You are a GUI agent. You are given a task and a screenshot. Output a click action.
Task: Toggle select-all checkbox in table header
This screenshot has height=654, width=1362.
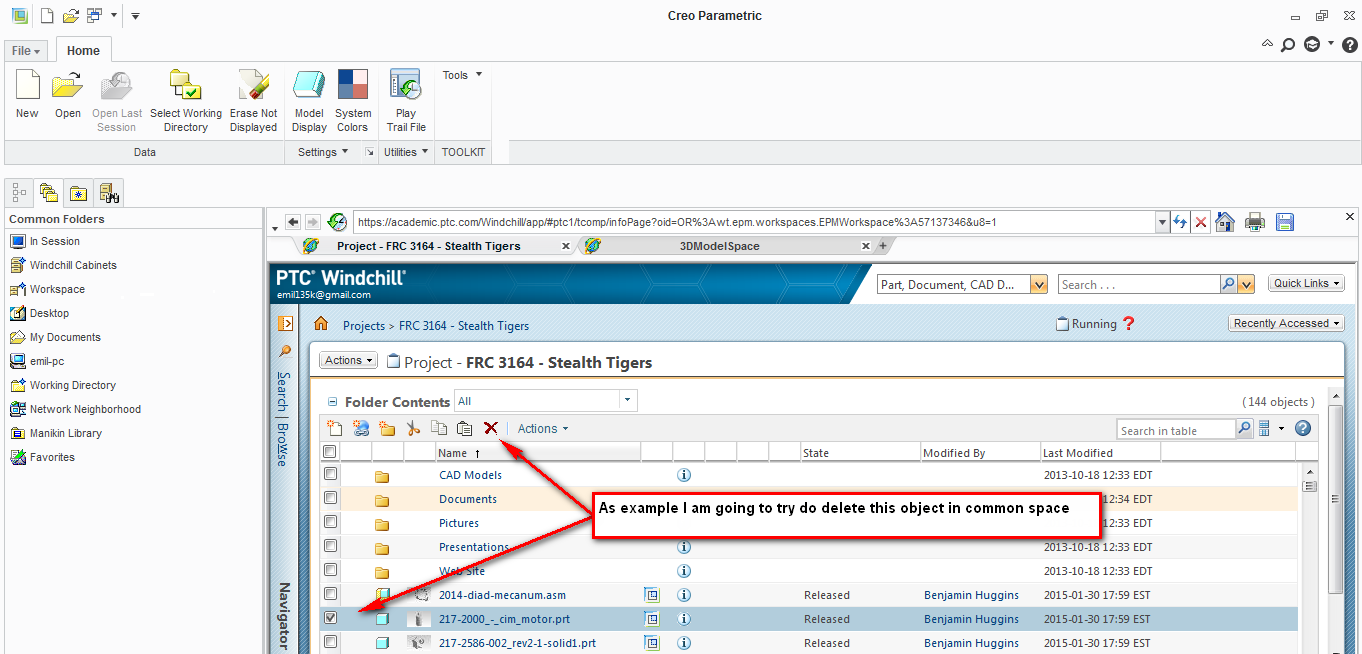(x=330, y=452)
